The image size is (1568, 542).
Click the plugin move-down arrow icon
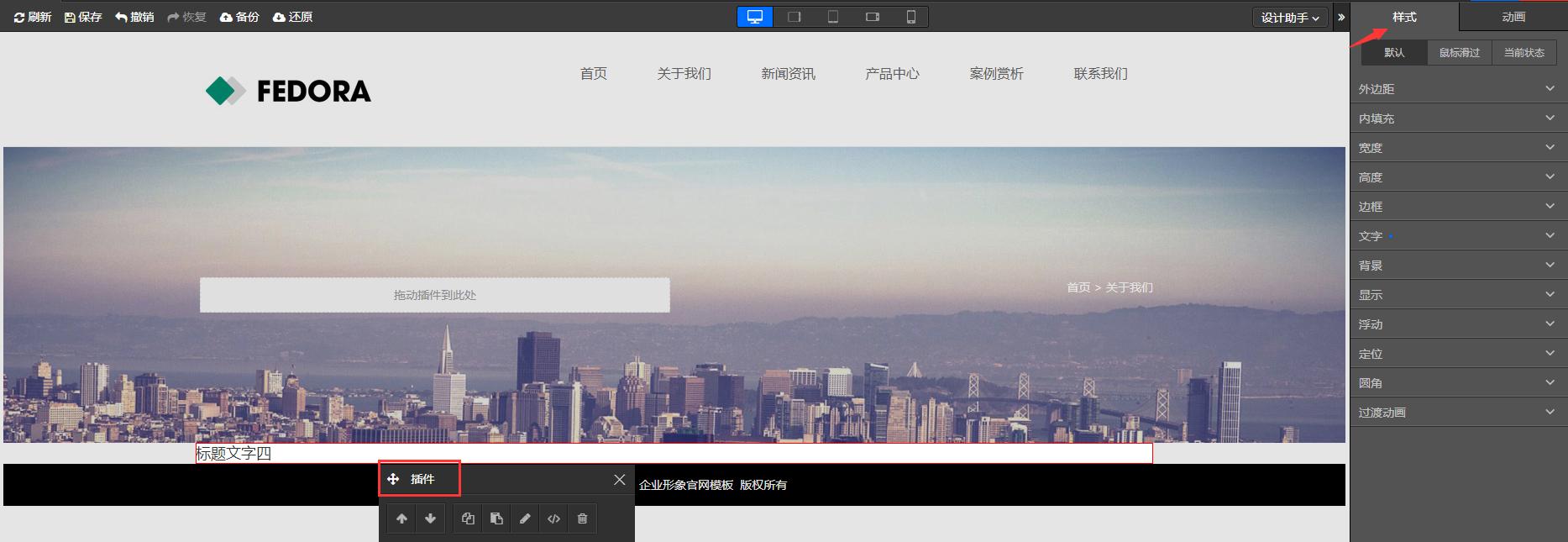[430, 518]
